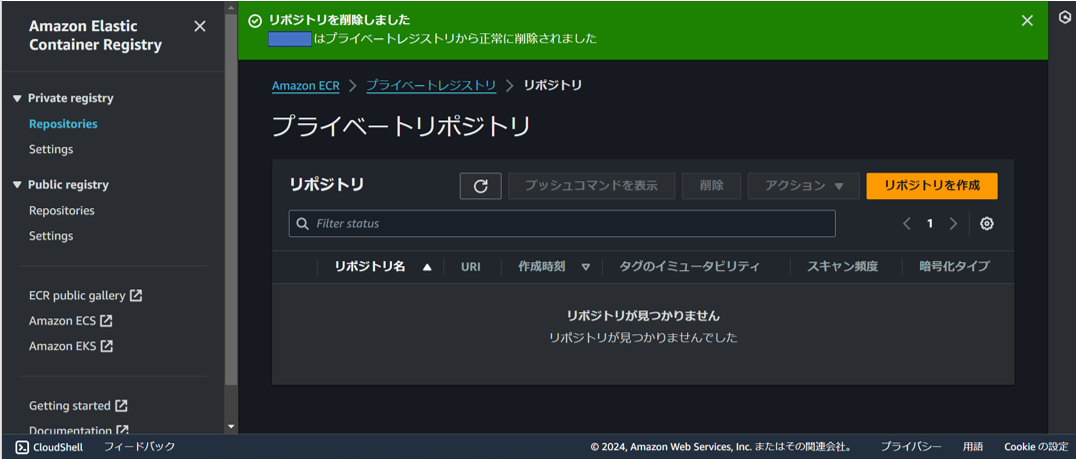
Task: Click プライベートレジストリ breadcrumb link
Action: pyautogui.click(x=431, y=86)
